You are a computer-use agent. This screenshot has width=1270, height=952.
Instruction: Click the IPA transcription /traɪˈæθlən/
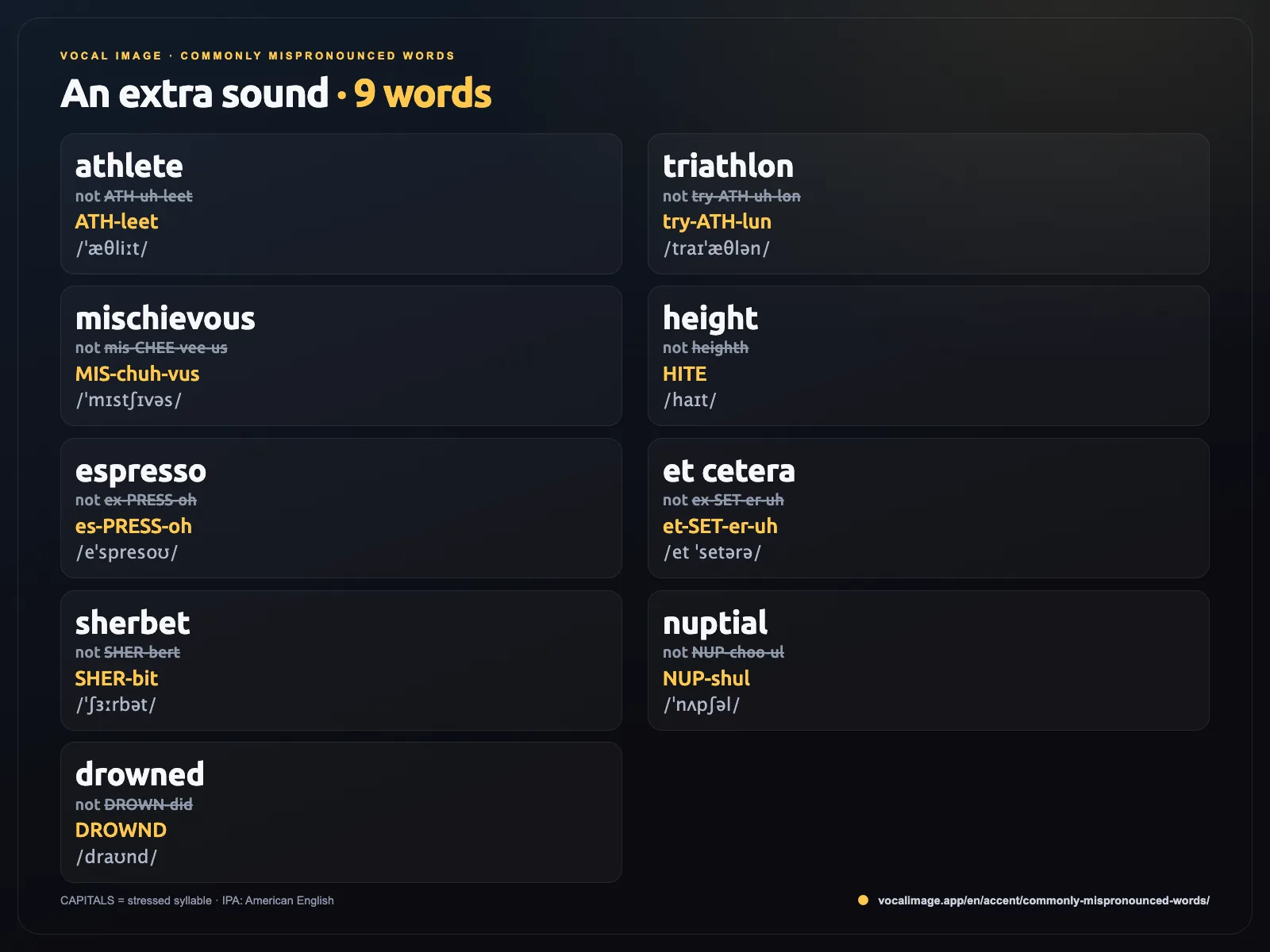[x=717, y=248]
